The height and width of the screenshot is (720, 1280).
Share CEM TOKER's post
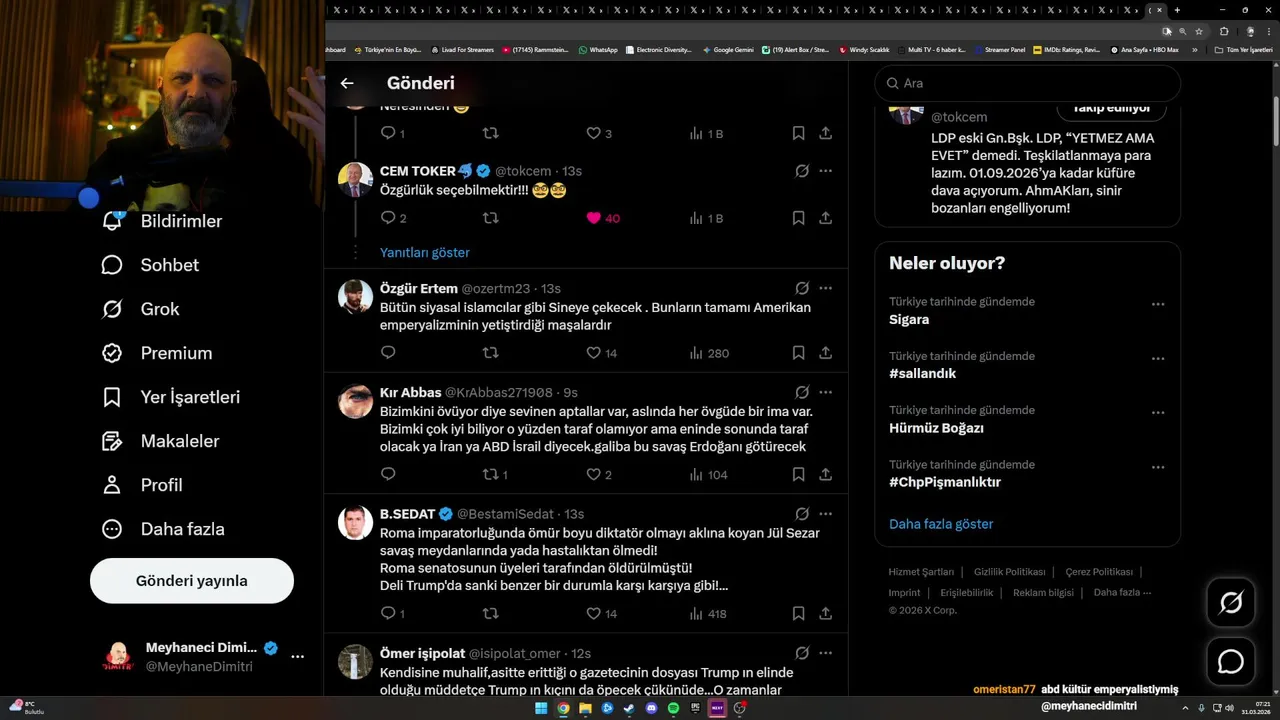click(x=826, y=218)
